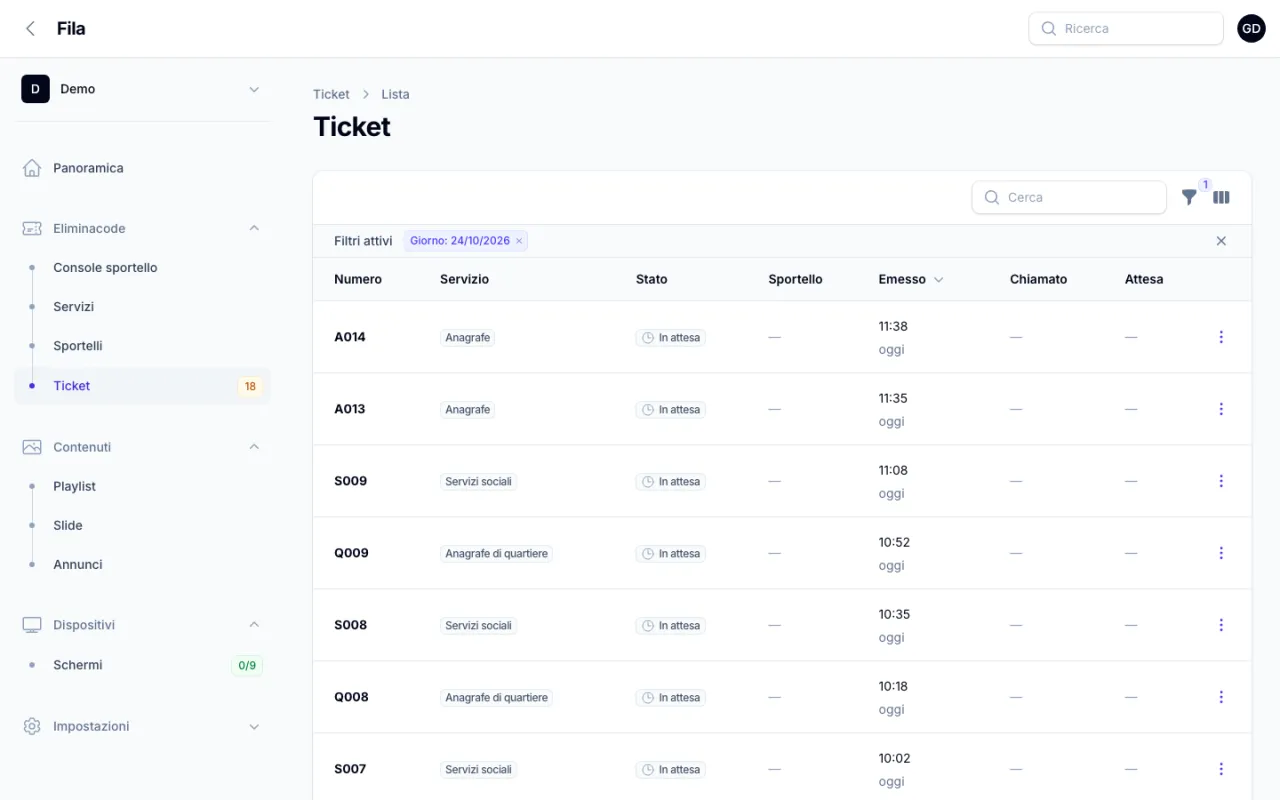
Task: Click the Numero column header
Action: click(358, 280)
